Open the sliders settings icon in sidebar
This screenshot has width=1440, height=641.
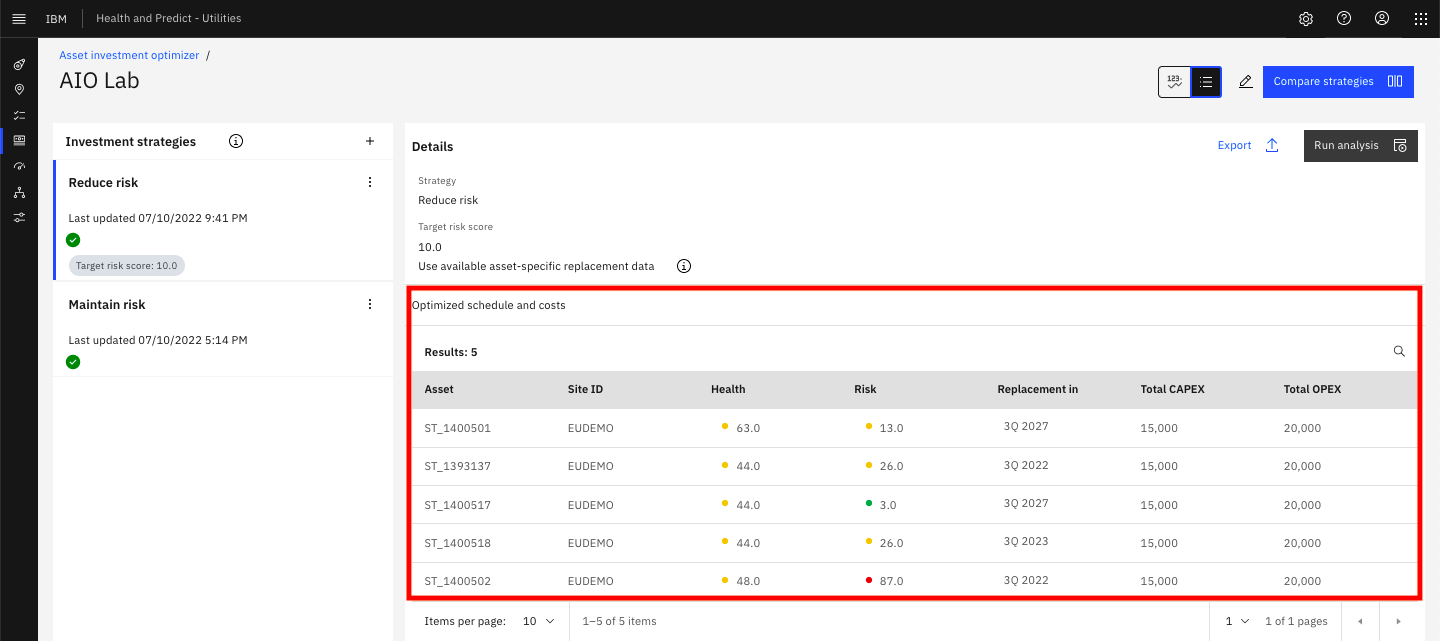pos(19,217)
